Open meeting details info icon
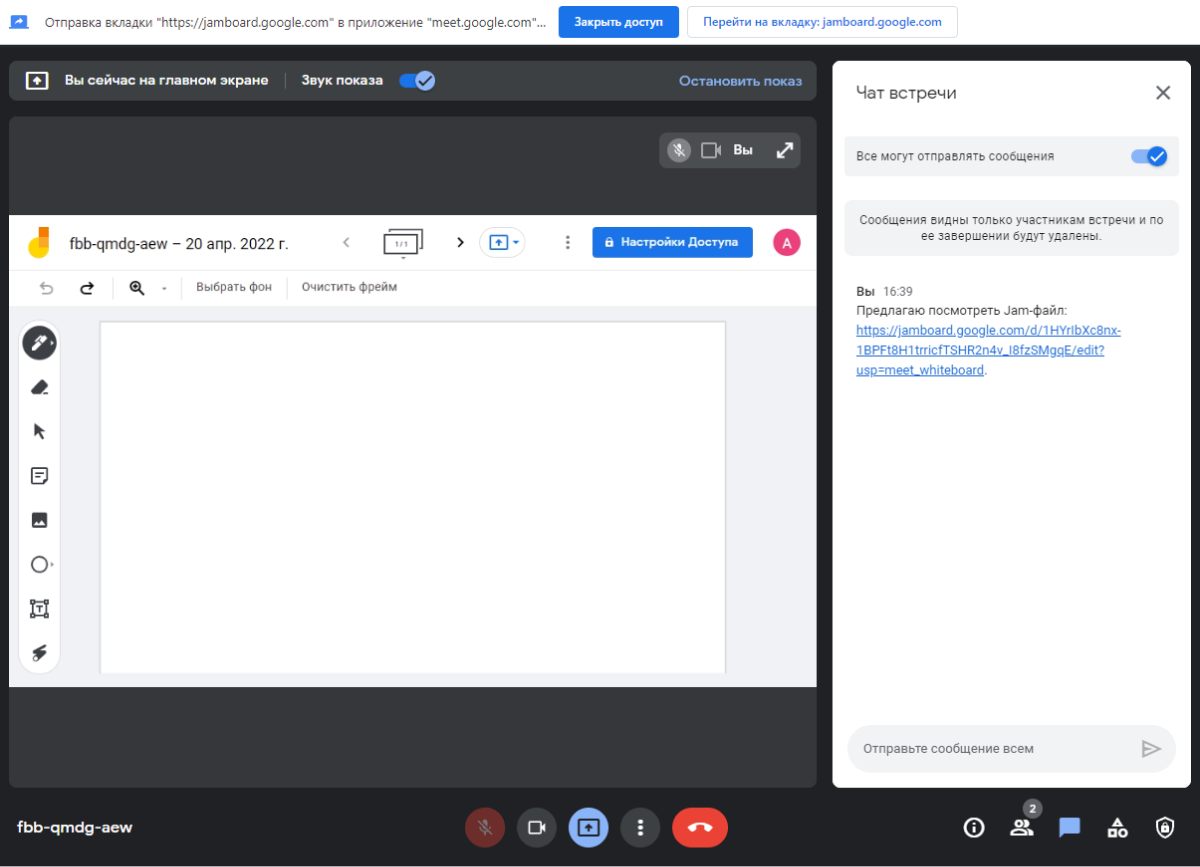The width and height of the screenshot is (1200, 867). 974,827
